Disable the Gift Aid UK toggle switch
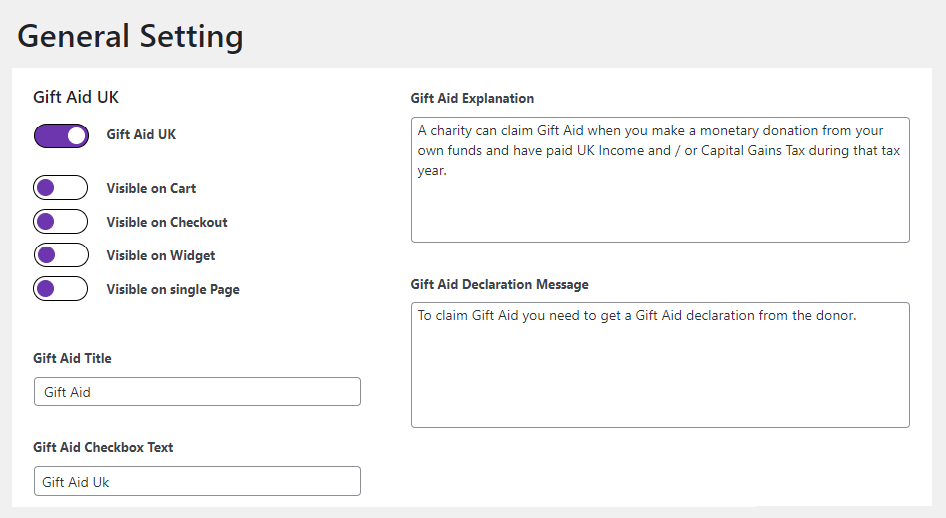 (61, 135)
